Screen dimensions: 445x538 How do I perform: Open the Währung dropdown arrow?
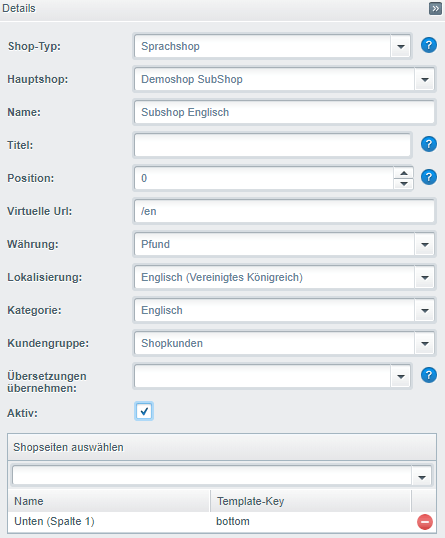pos(424,244)
